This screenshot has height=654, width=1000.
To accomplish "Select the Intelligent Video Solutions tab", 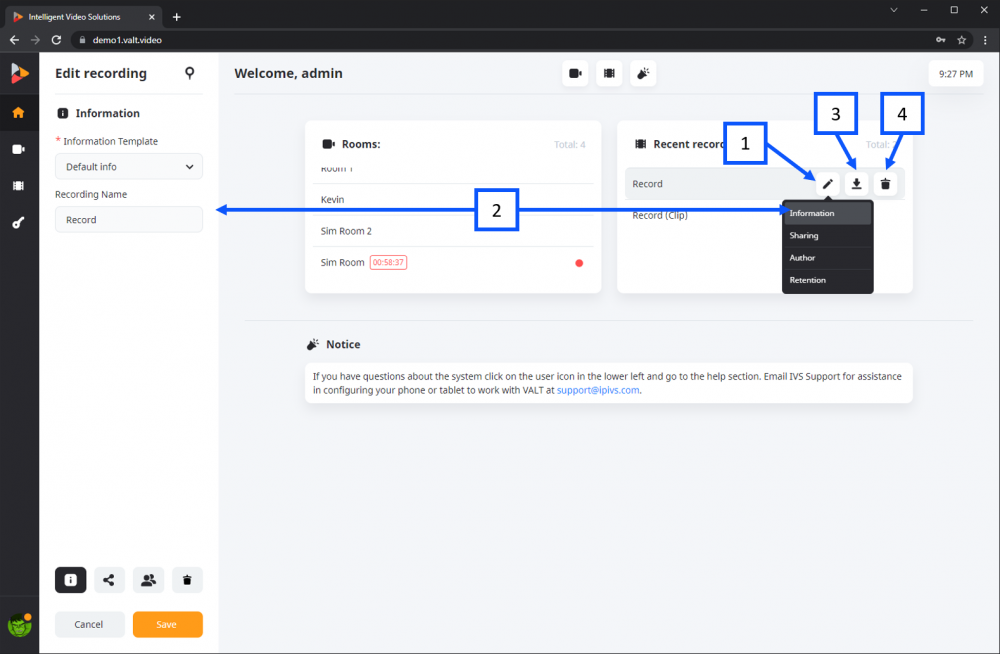I will coord(83,17).
